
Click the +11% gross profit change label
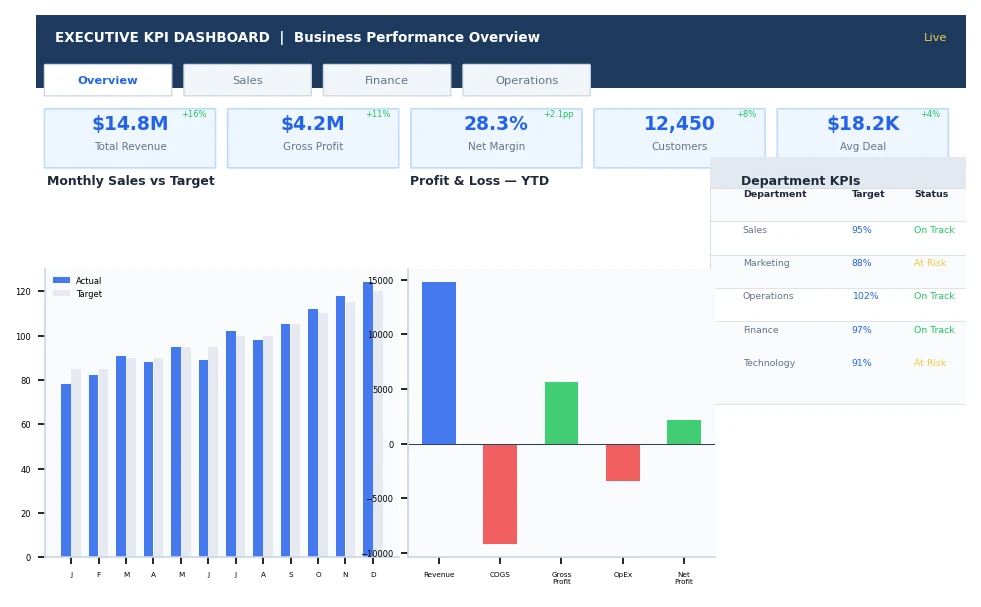point(378,114)
